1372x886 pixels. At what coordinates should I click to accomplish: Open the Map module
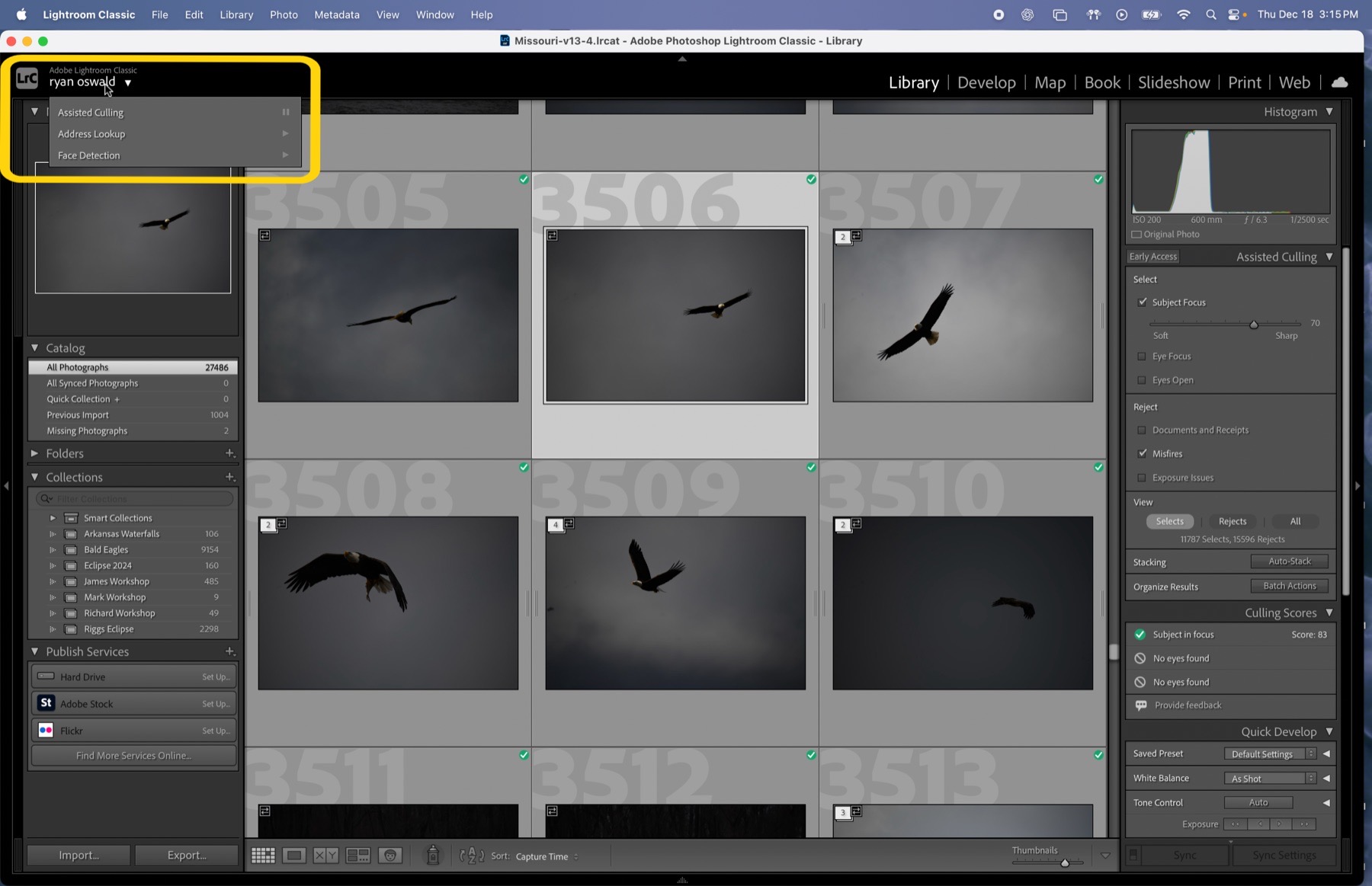[1050, 82]
